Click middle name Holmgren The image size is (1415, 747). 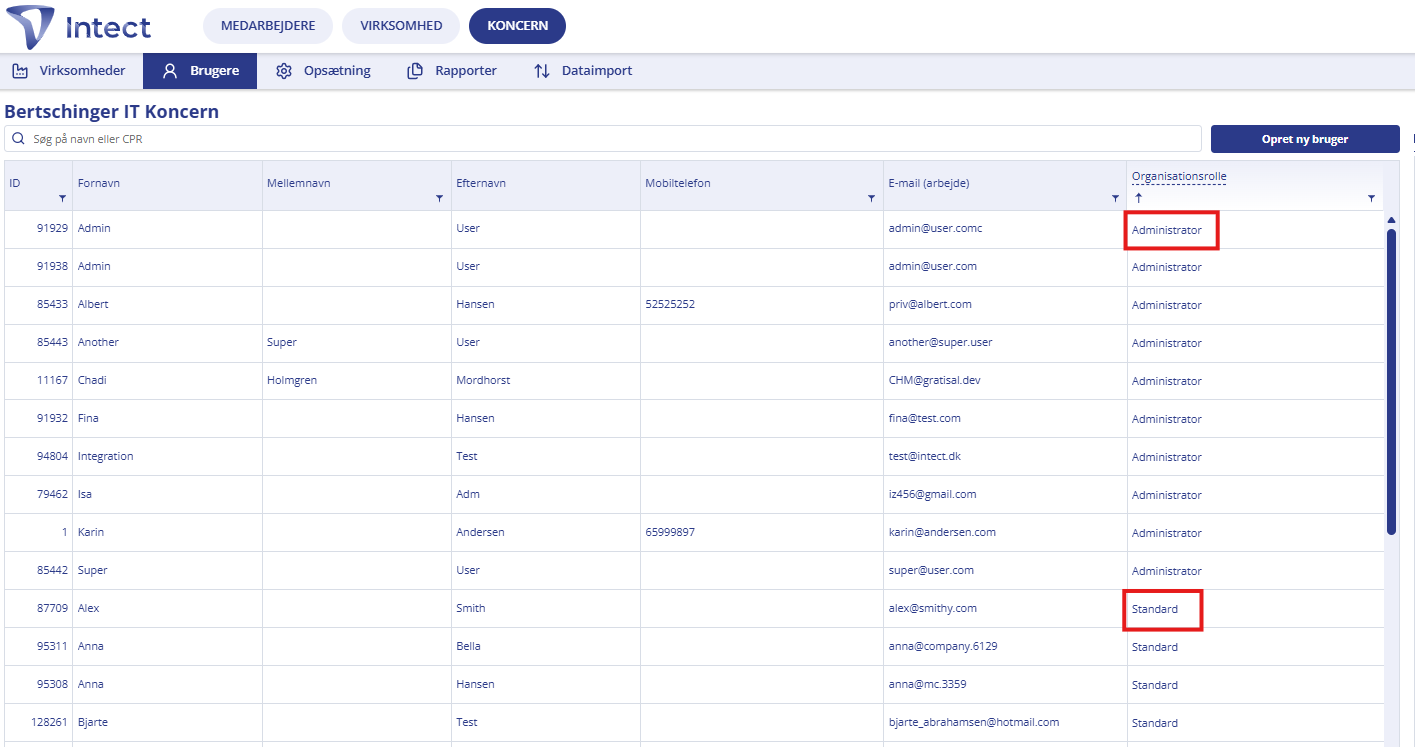292,380
